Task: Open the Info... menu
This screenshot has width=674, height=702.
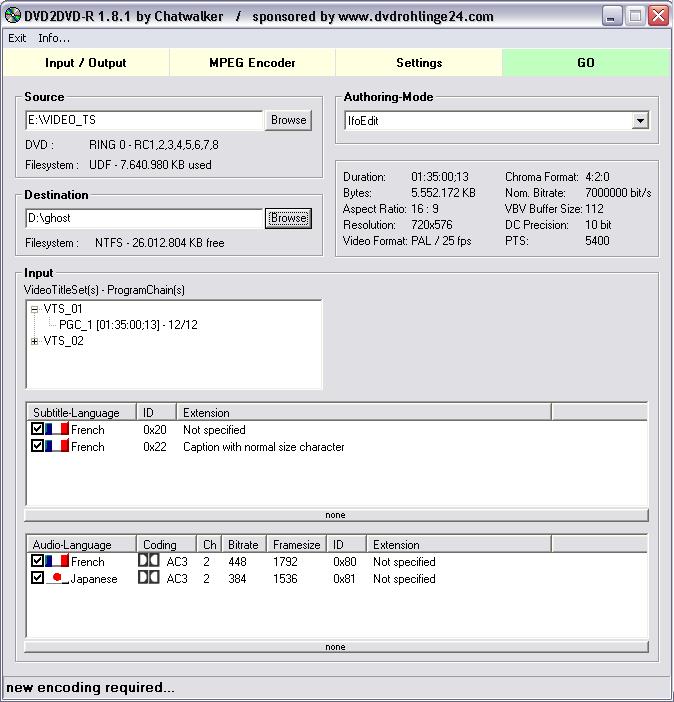Action: 54,38
